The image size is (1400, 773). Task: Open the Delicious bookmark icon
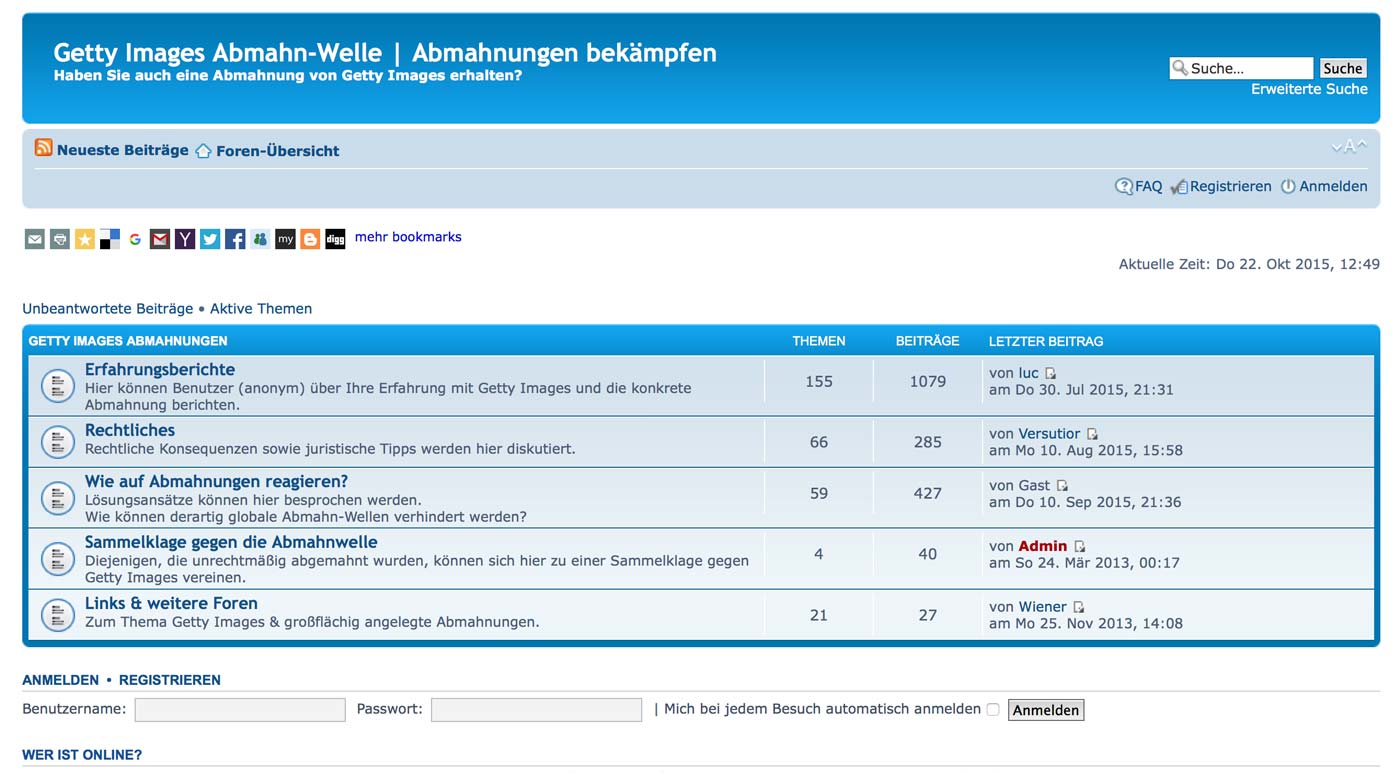click(110, 239)
